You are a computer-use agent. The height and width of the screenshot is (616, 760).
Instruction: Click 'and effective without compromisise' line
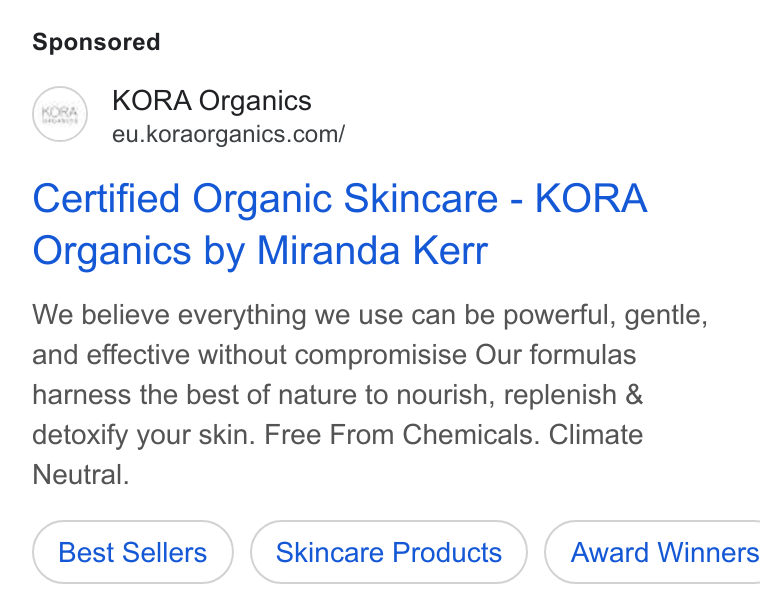tap(334, 355)
